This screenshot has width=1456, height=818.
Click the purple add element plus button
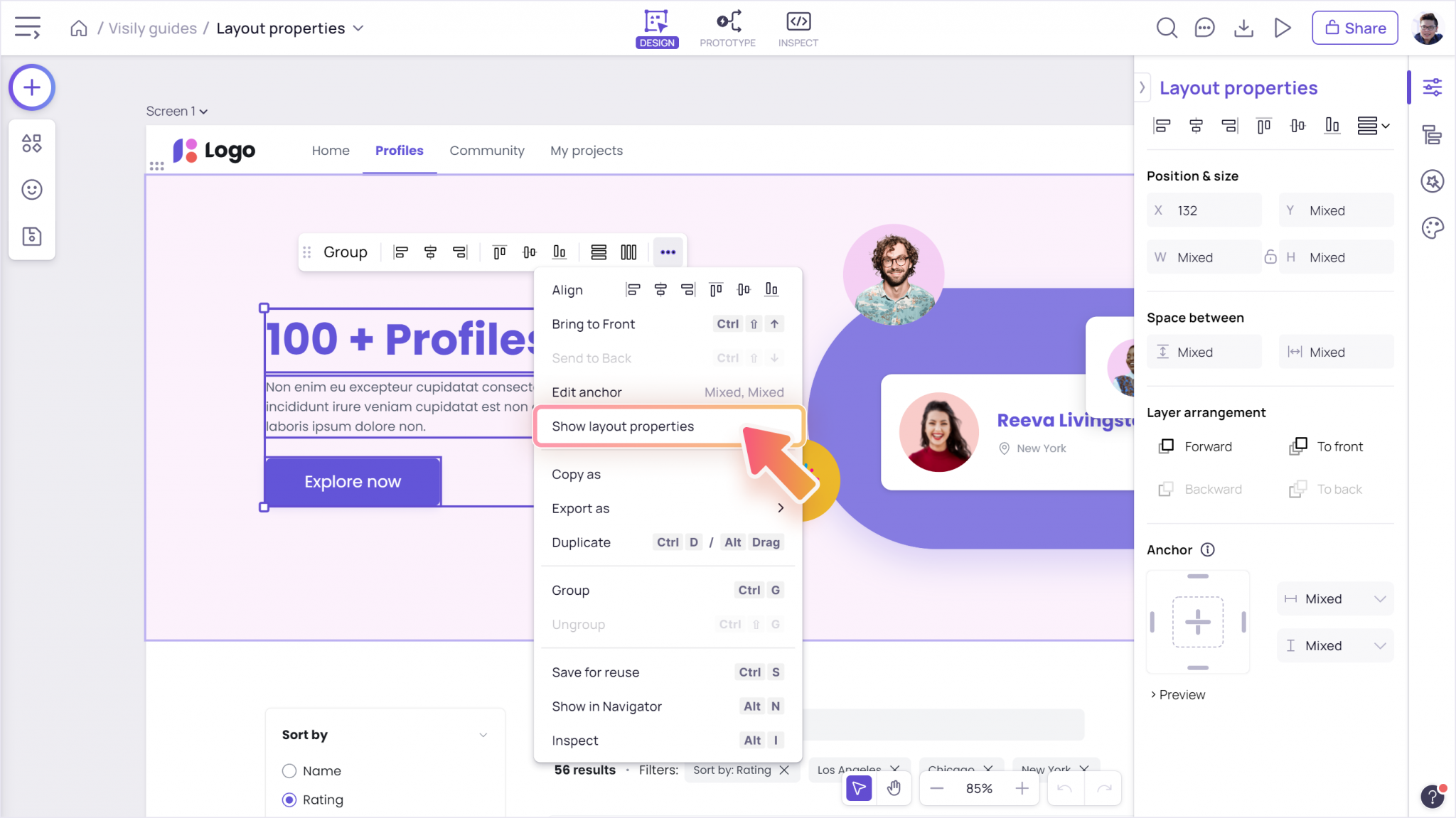point(31,87)
